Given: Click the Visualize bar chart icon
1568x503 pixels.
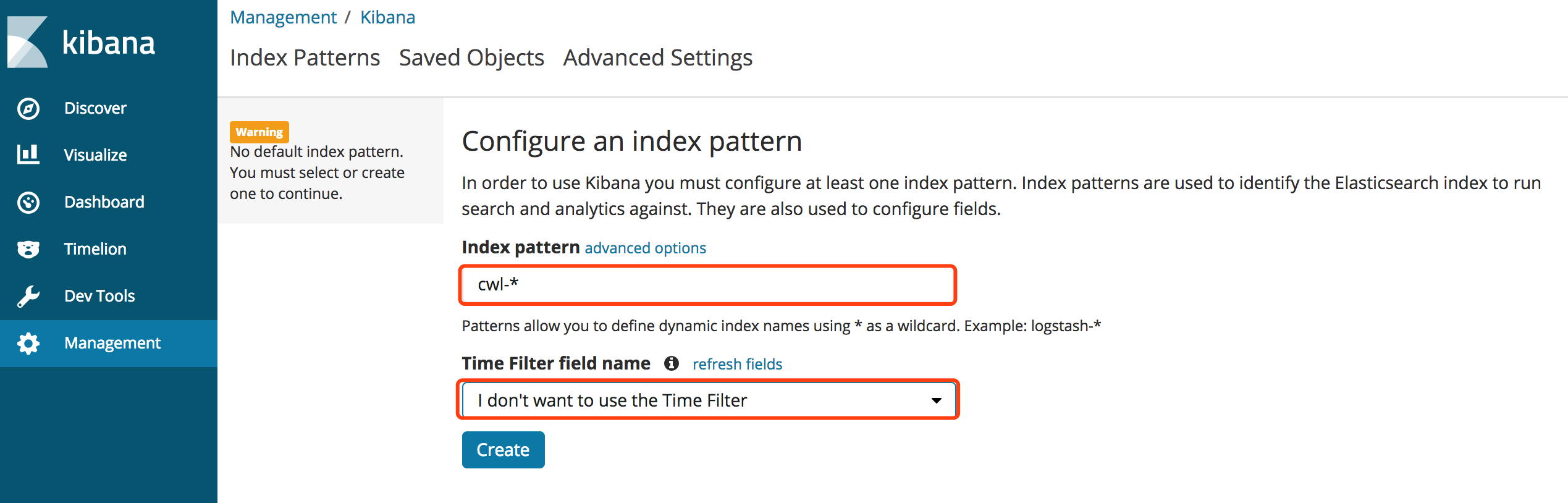Looking at the screenshot, I should 28,154.
